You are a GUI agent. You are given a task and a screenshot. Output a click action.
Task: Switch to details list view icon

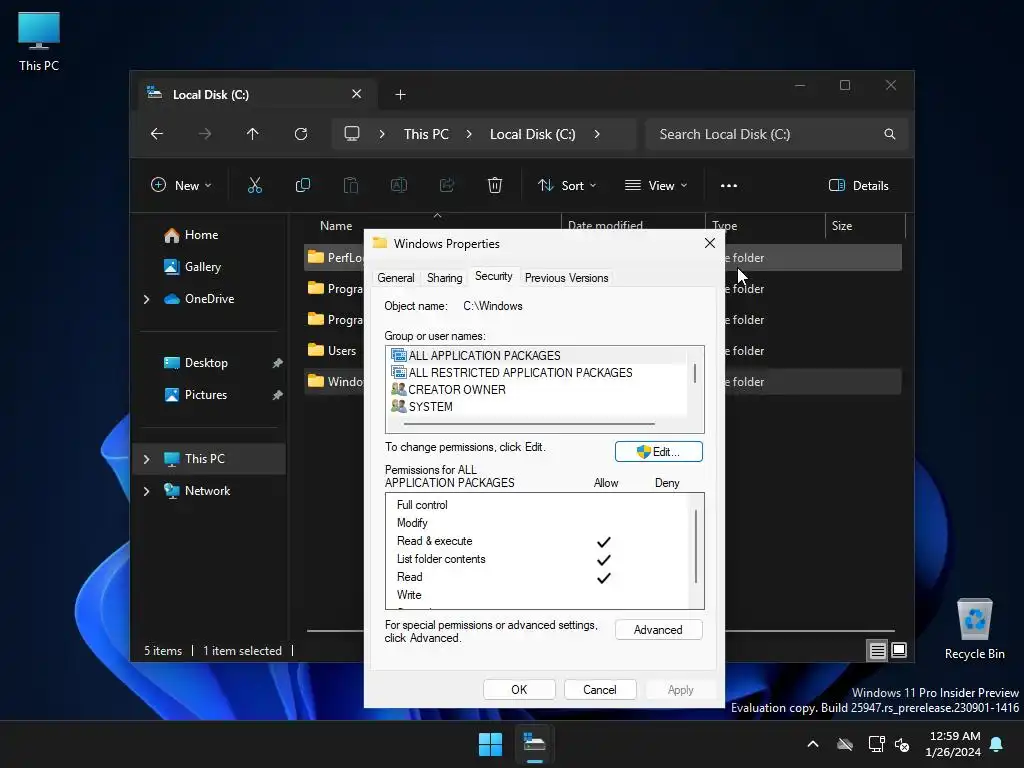878,650
